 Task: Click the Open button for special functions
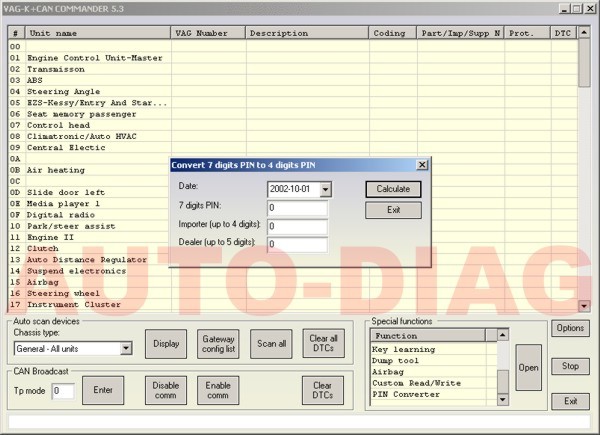click(528, 367)
